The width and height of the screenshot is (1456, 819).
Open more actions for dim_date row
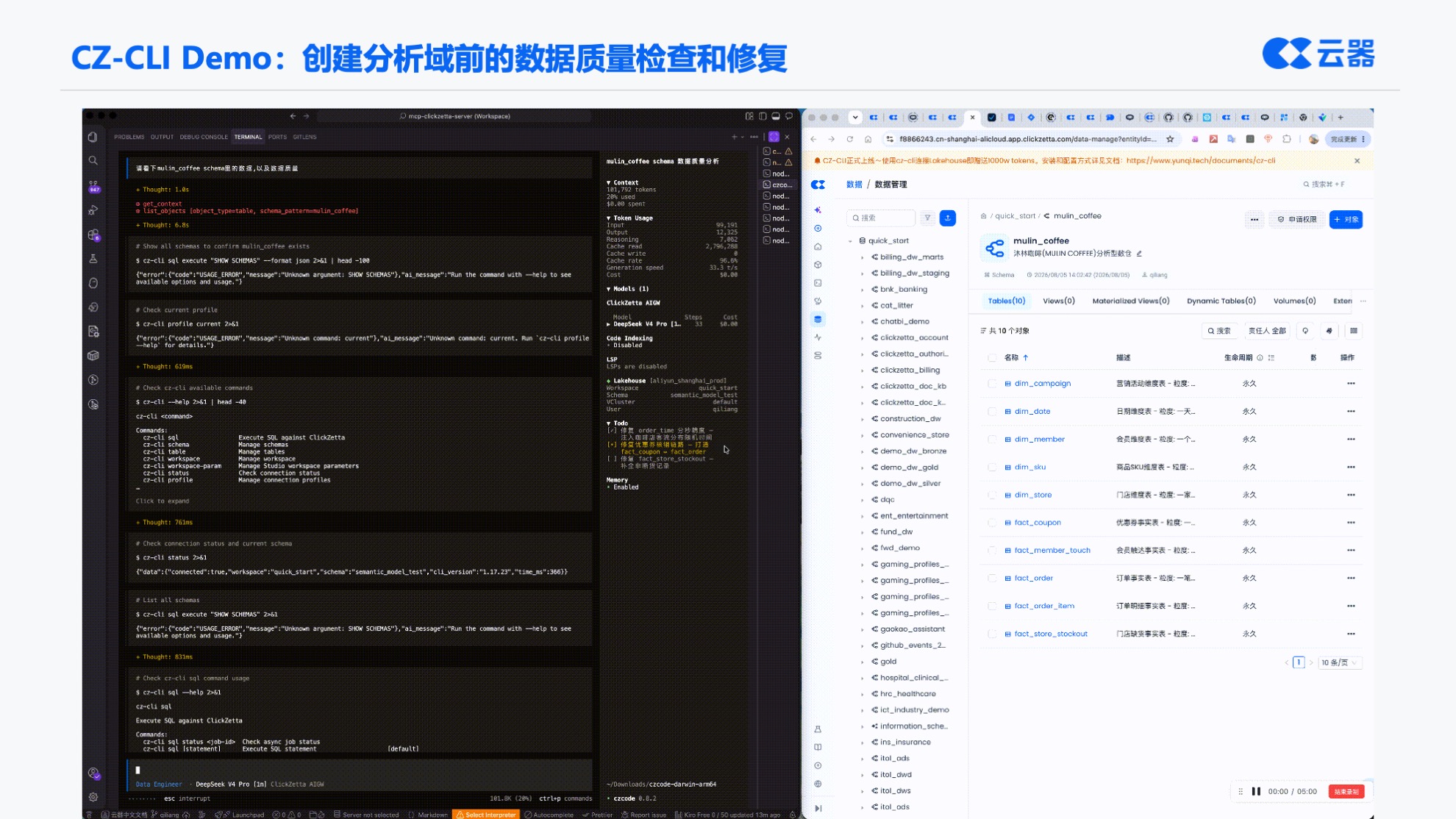[1351, 412]
